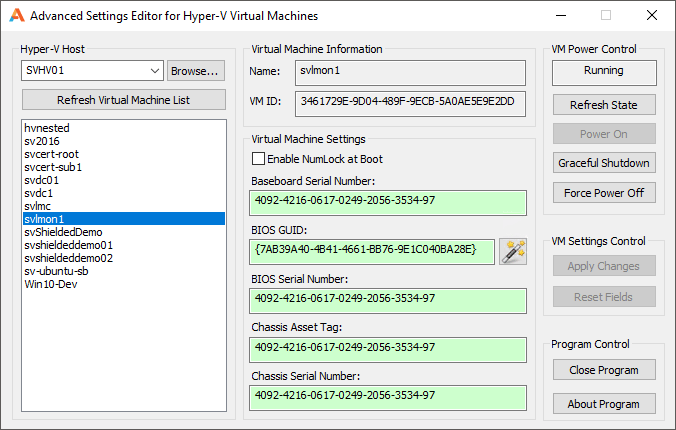Click the Running power state indicator

pos(604,72)
